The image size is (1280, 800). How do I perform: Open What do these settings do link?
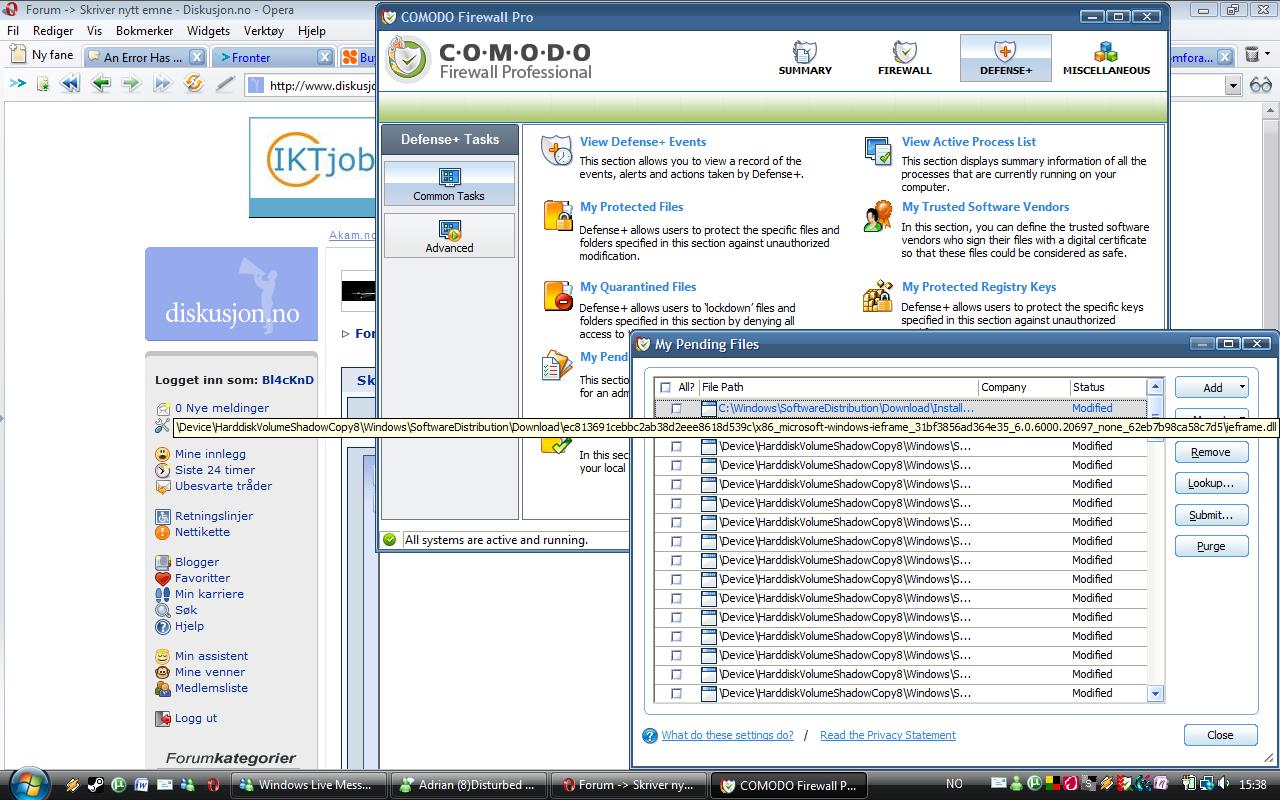click(x=727, y=735)
